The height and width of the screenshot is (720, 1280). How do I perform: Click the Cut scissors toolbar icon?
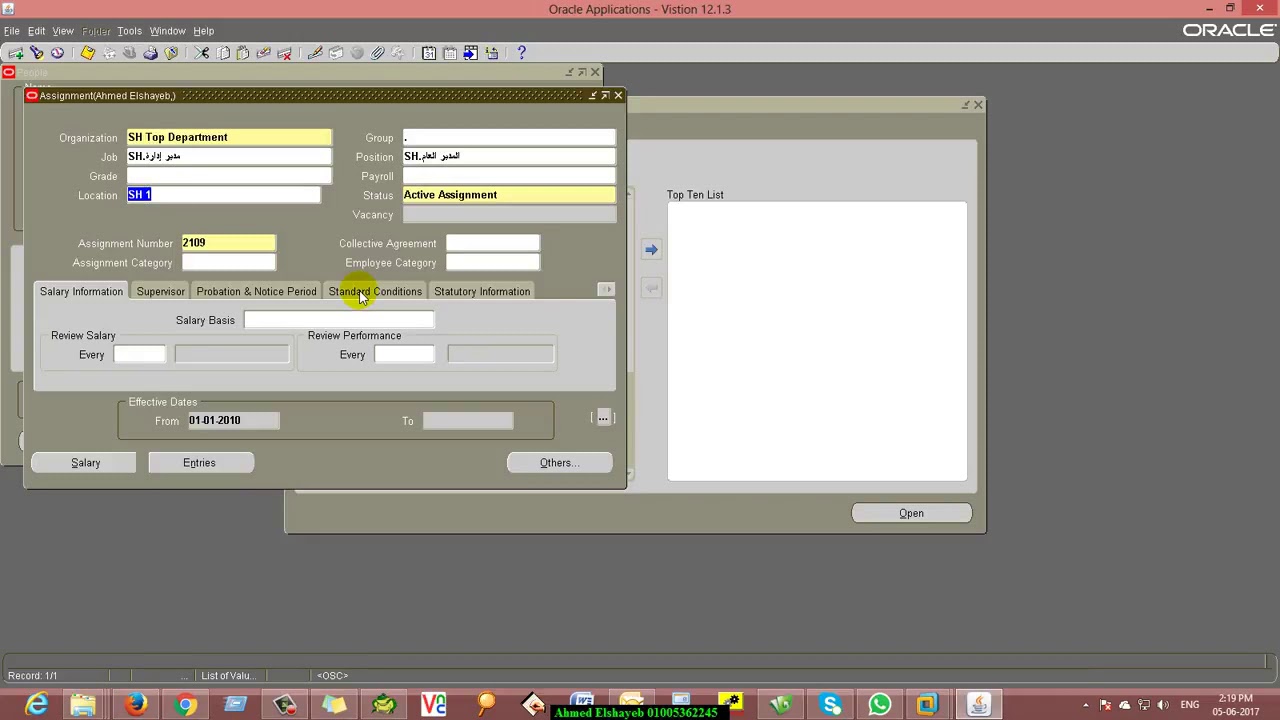(x=201, y=53)
